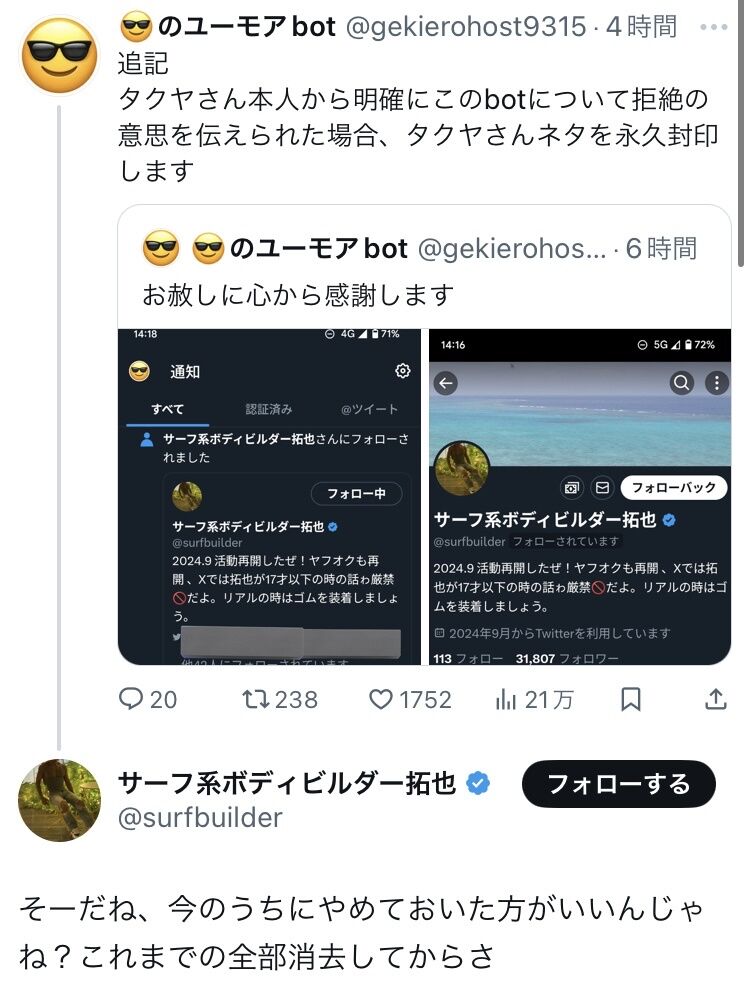Open the three-dot more options menu
The image size is (750, 985).
pos(714,26)
